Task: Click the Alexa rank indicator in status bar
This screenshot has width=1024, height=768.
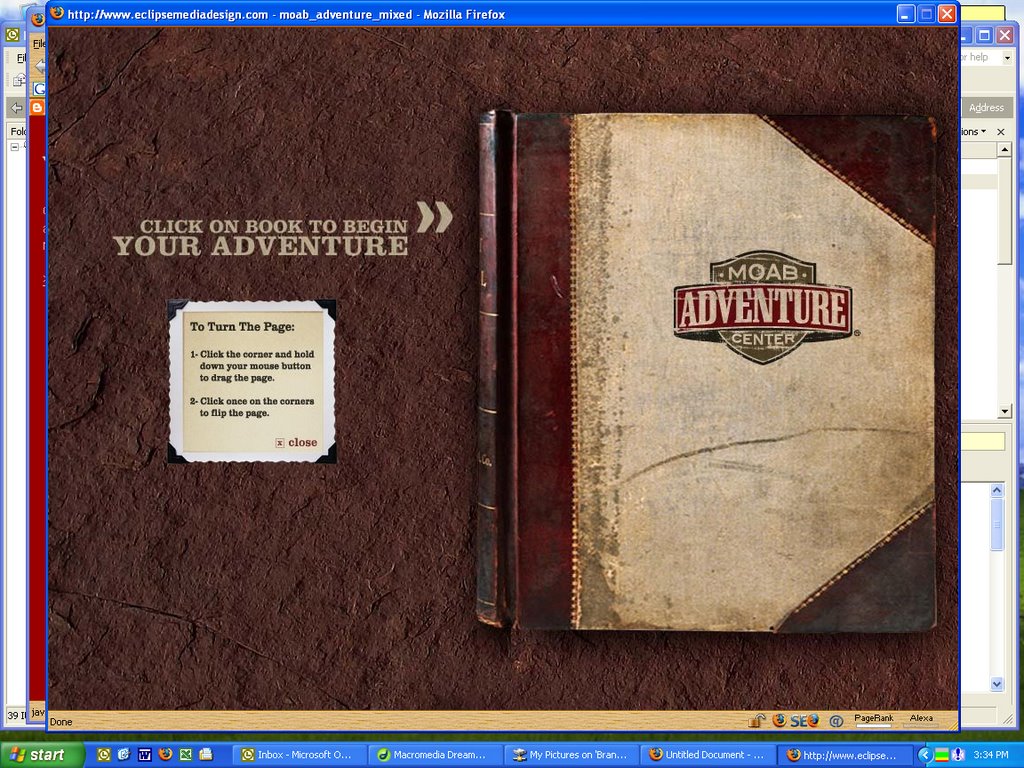Action: point(921,720)
